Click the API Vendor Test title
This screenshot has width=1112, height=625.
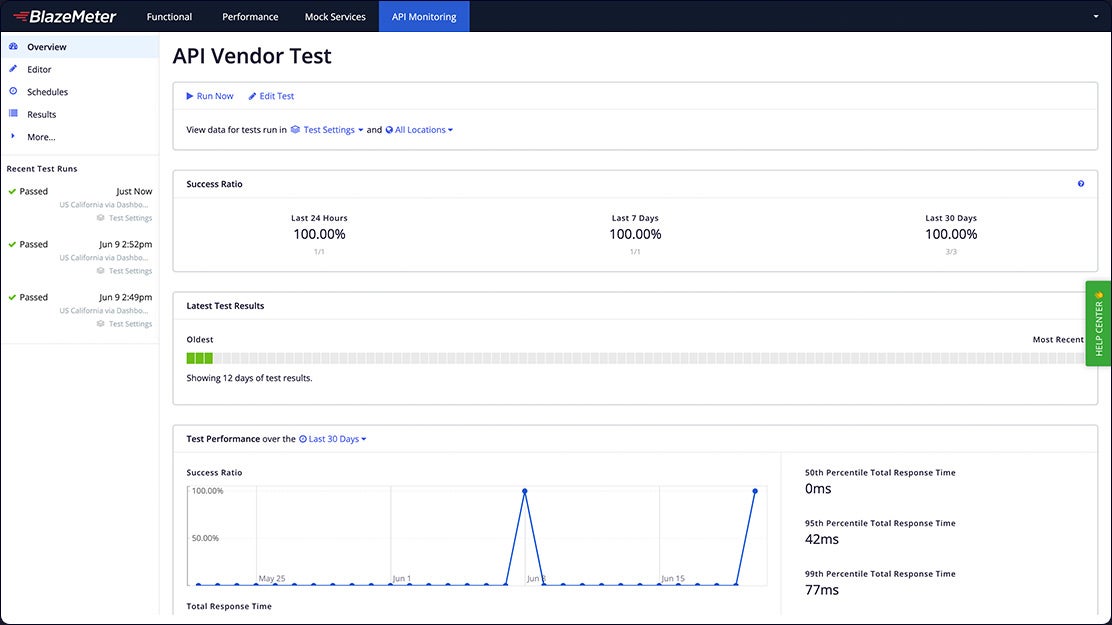click(252, 56)
